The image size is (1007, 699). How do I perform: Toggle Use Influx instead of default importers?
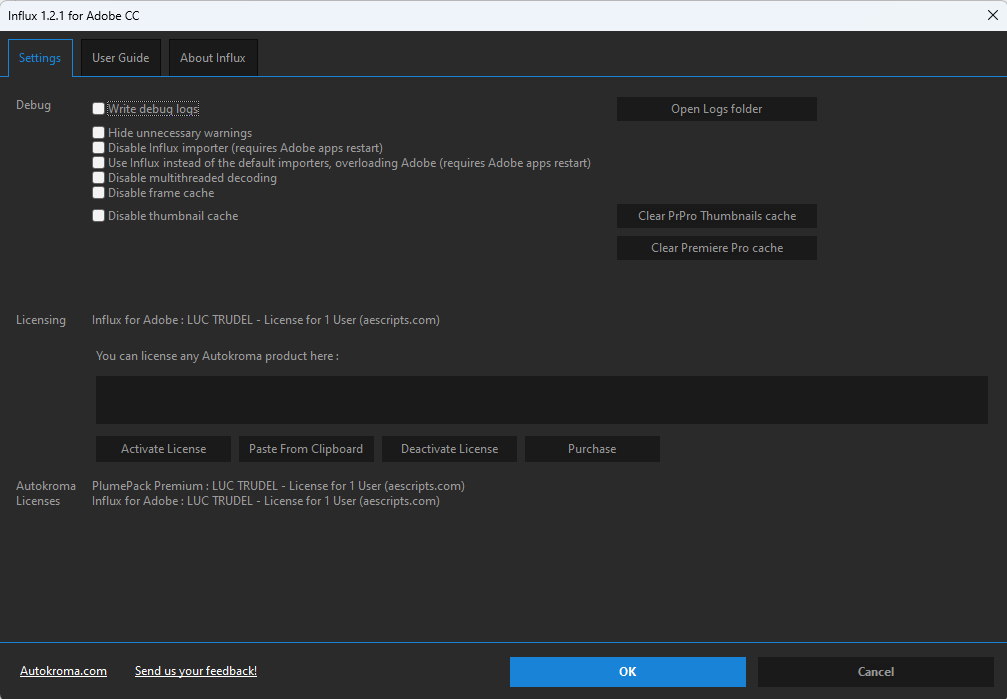point(98,163)
